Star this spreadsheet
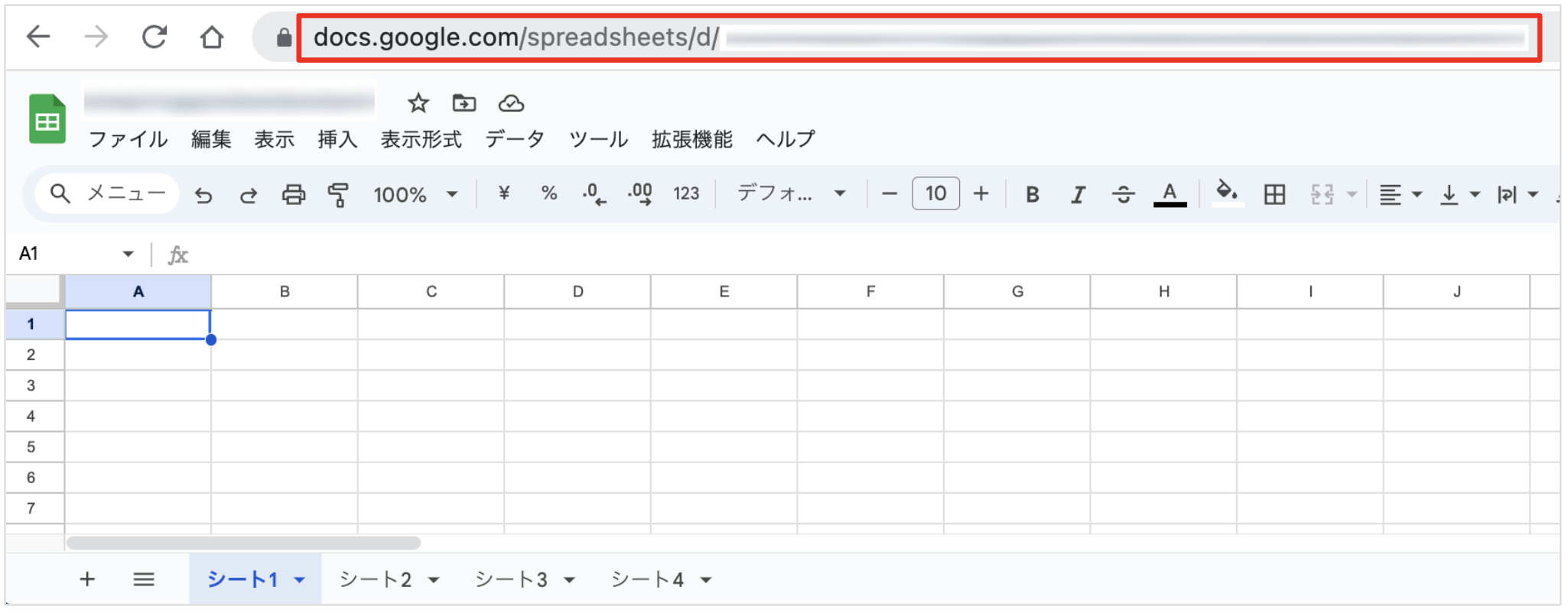Image resolution: width=1568 pixels, height=613 pixels. (x=418, y=102)
